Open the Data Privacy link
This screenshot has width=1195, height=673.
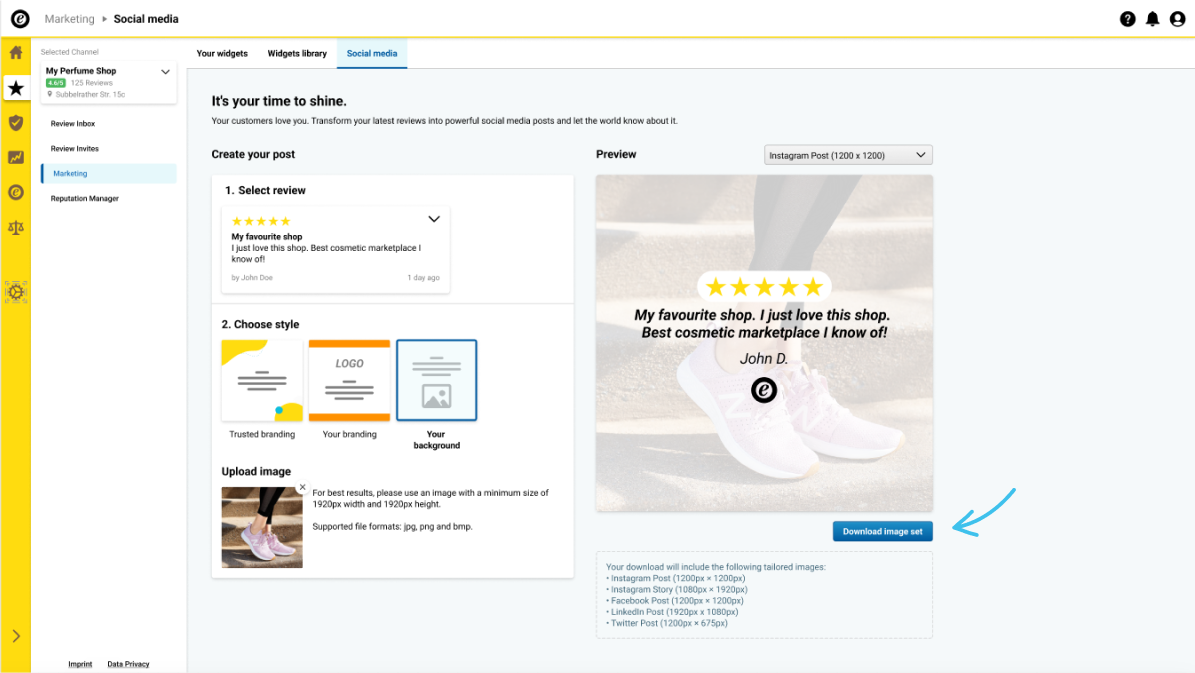[128, 664]
